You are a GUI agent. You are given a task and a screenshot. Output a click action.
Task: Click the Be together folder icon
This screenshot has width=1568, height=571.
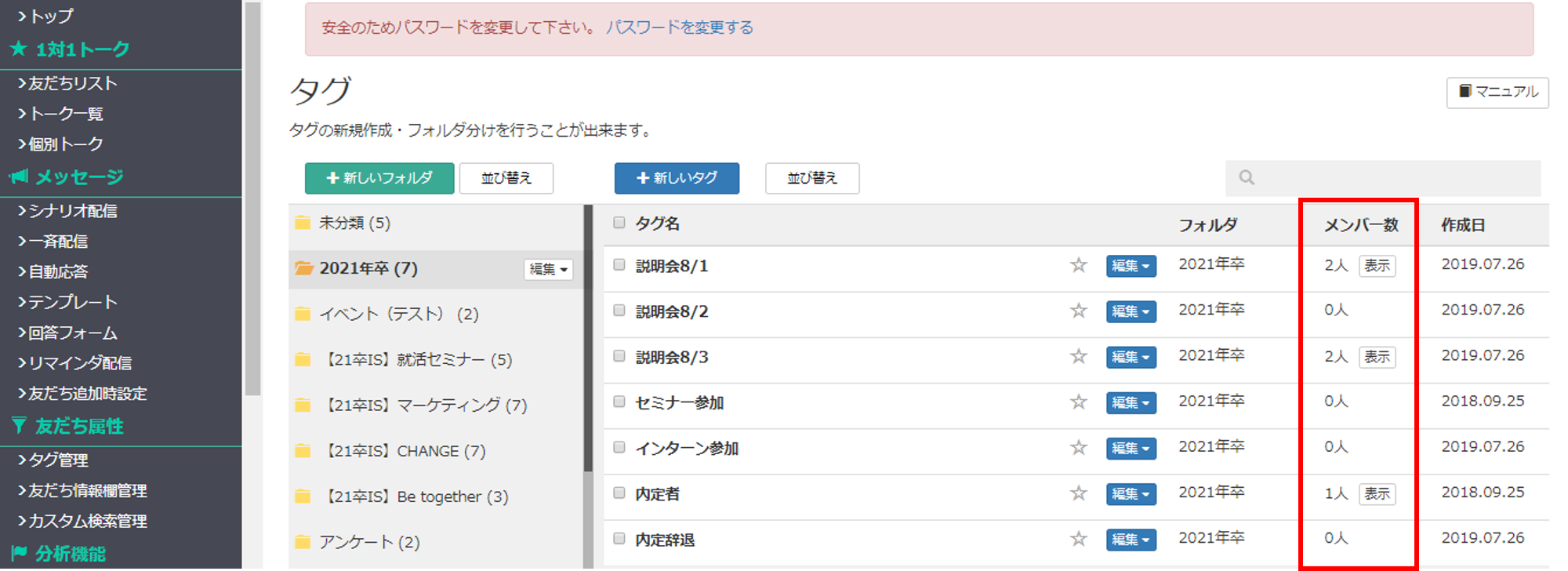pyautogui.click(x=303, y=496)
